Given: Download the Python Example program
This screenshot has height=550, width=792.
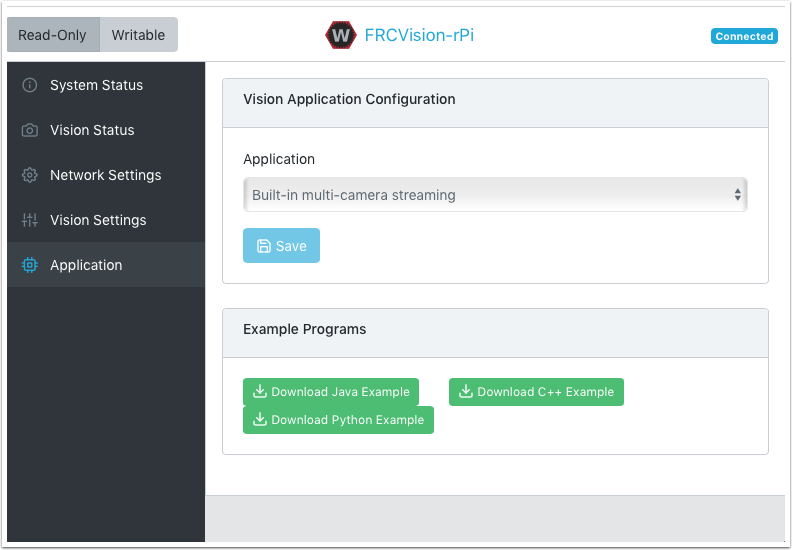Looking at the screenshot, I should 338,420.
